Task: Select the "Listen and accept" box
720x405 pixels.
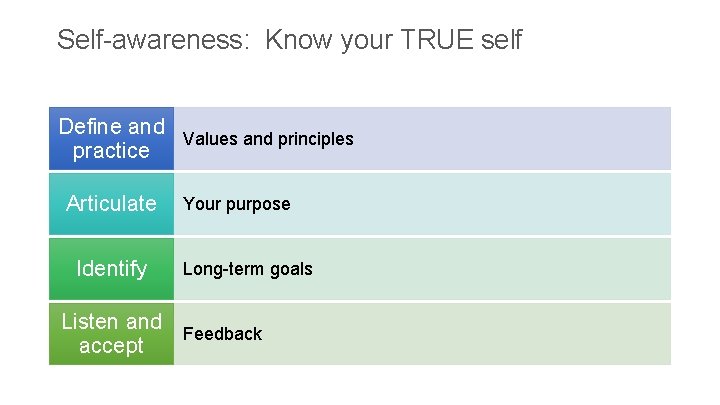Action: [x=111, y=334]
